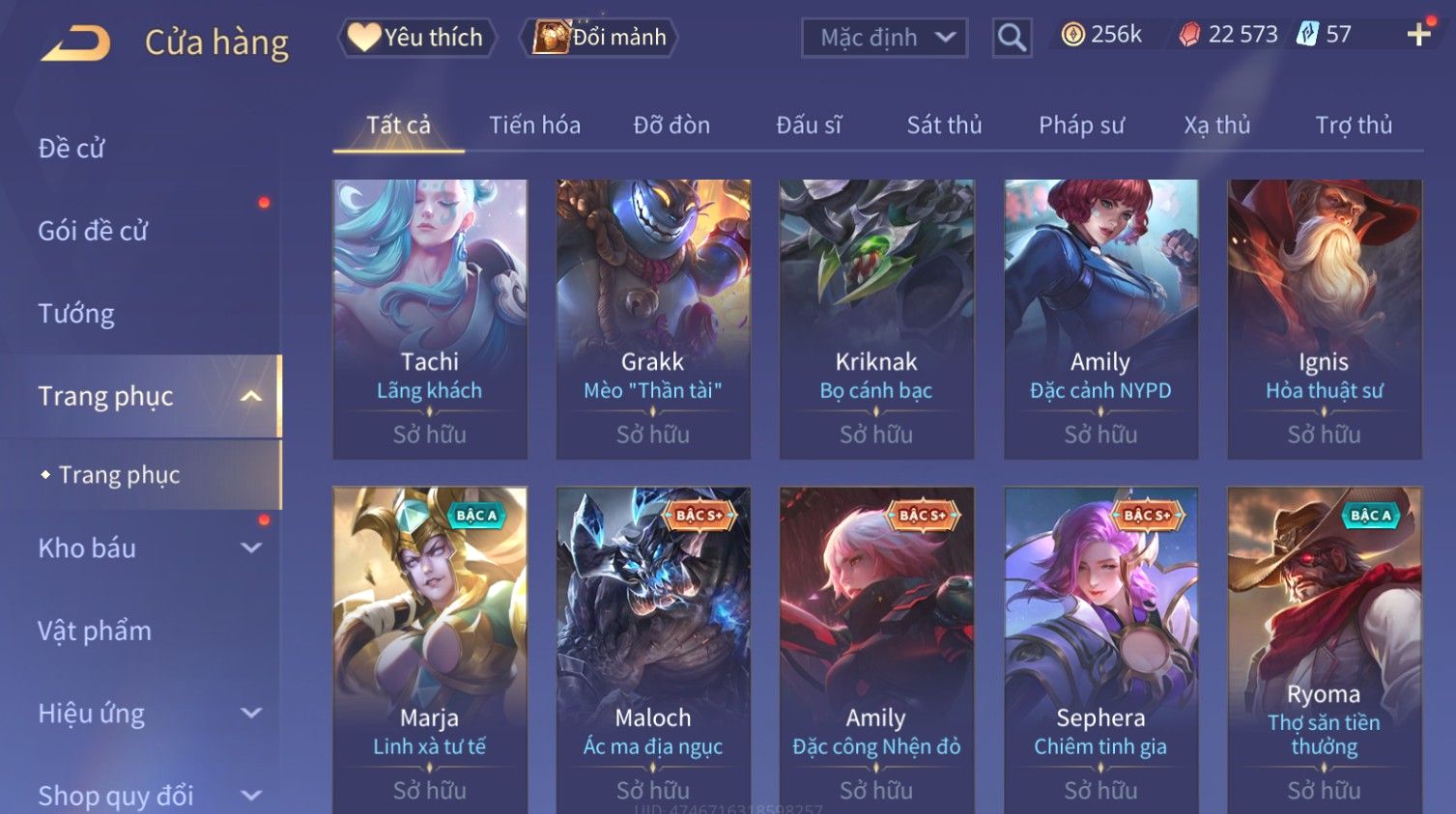The height and width of the screenshot is (814, 1456).
Task: Tap the plus icon to add currency
Action: 1418,35
